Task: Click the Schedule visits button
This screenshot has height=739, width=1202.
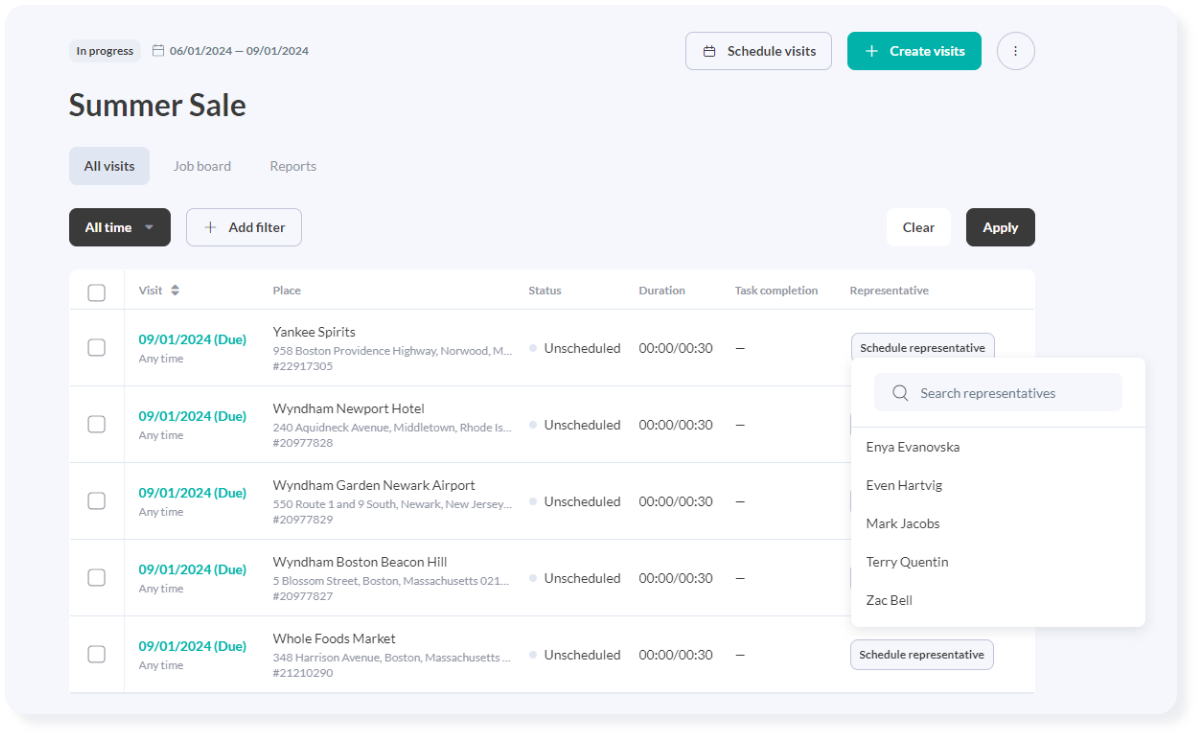Action: click(x=758, y=51)
